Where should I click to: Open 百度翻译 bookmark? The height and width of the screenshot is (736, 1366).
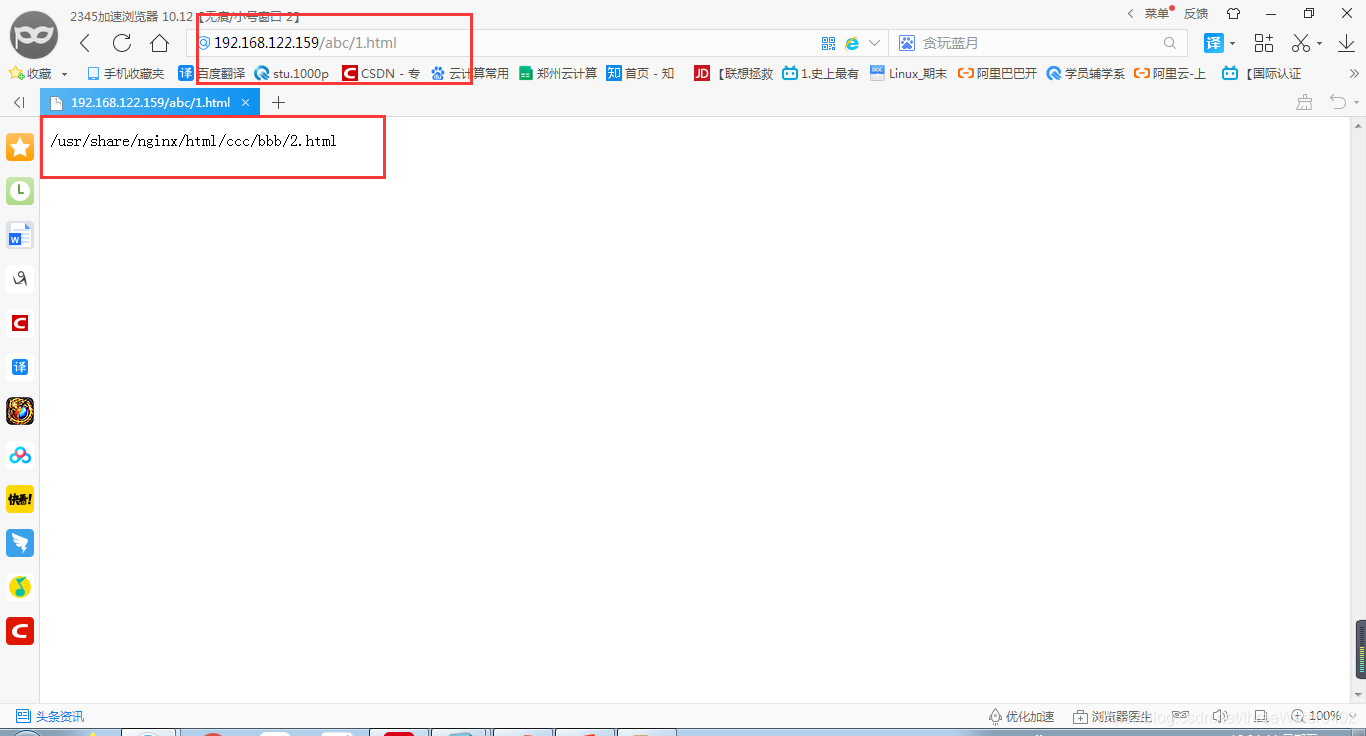[x=212, y=73]
